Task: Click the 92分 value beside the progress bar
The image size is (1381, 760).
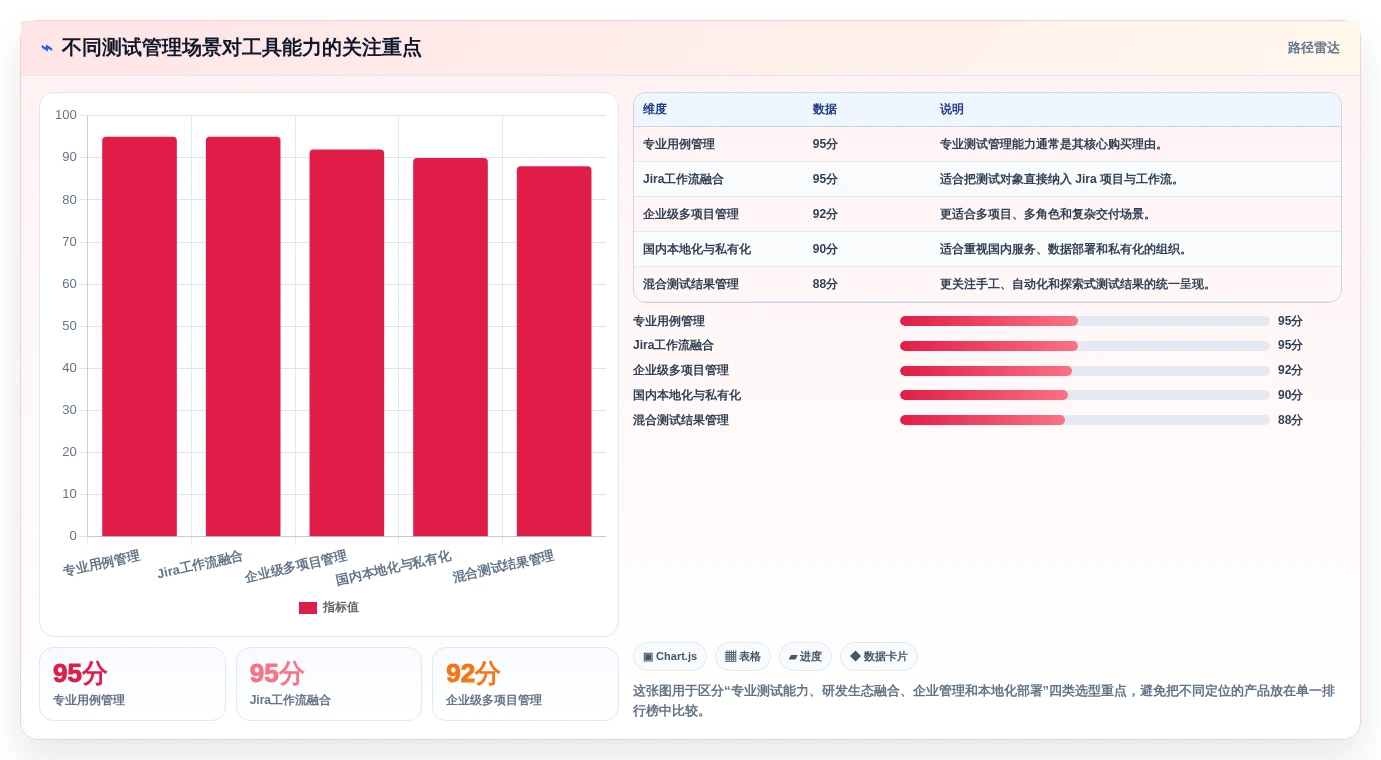Action: point(1290,371)
